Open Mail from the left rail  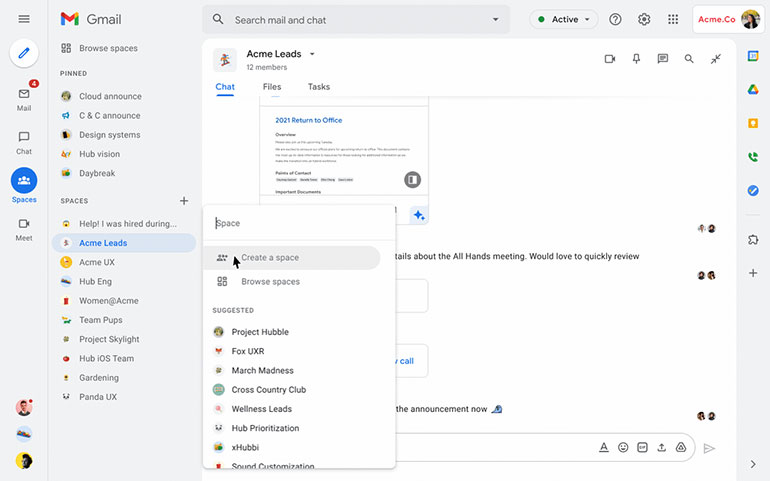pos(24,99)
